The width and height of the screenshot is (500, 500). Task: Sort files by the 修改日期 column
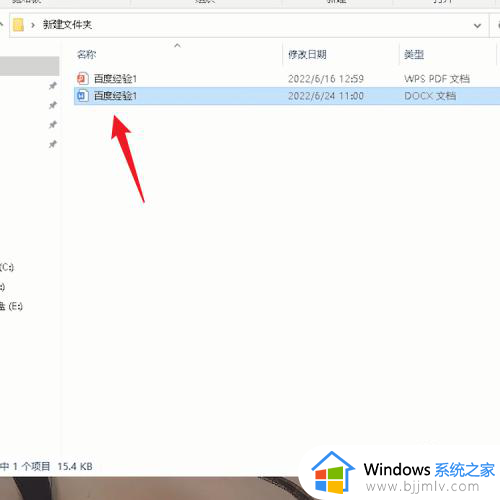click(307, 54)
